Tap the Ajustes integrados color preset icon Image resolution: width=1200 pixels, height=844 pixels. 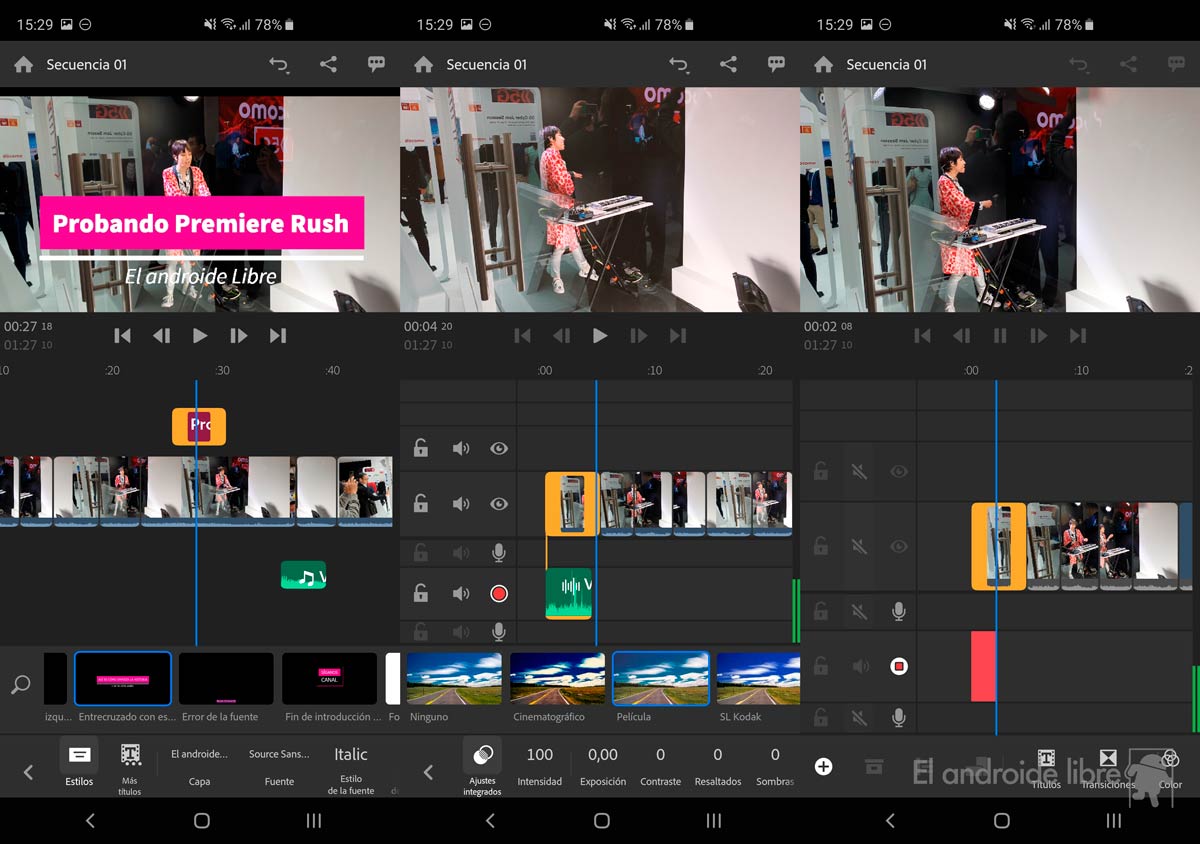click(x=481, y=757)
